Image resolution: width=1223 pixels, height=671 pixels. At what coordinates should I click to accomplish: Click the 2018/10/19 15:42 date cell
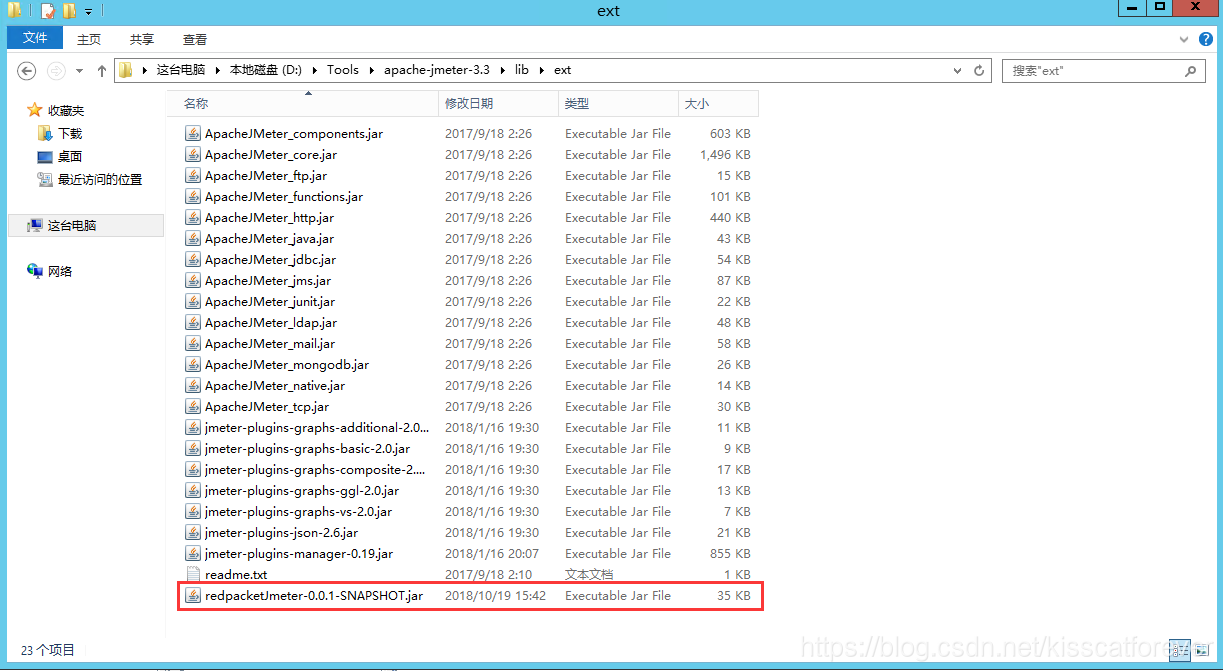(495, 595)
